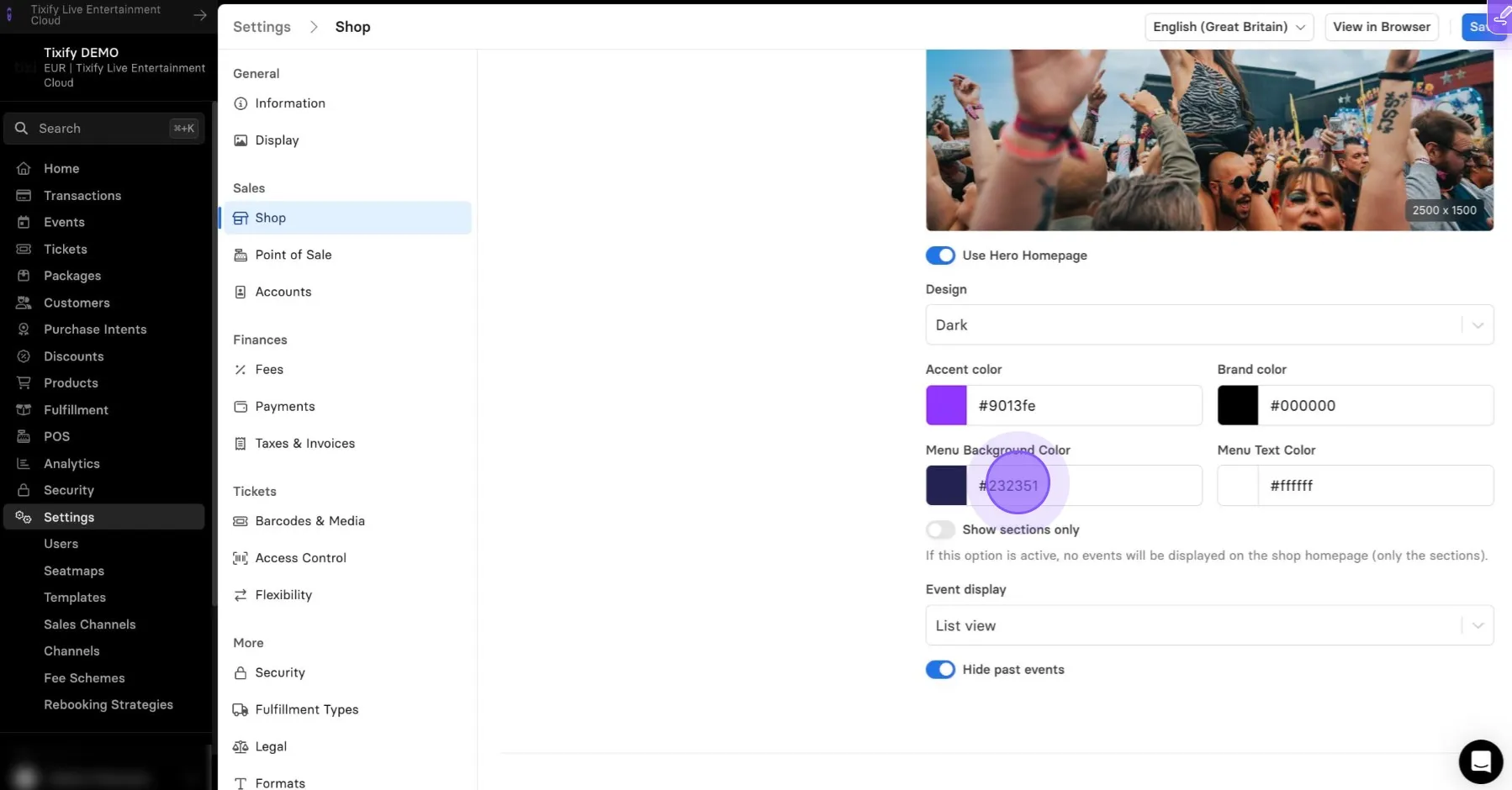Click the Settings breadcrumb link
This screenshot has height=790, width=1512.
coord(262,27)
